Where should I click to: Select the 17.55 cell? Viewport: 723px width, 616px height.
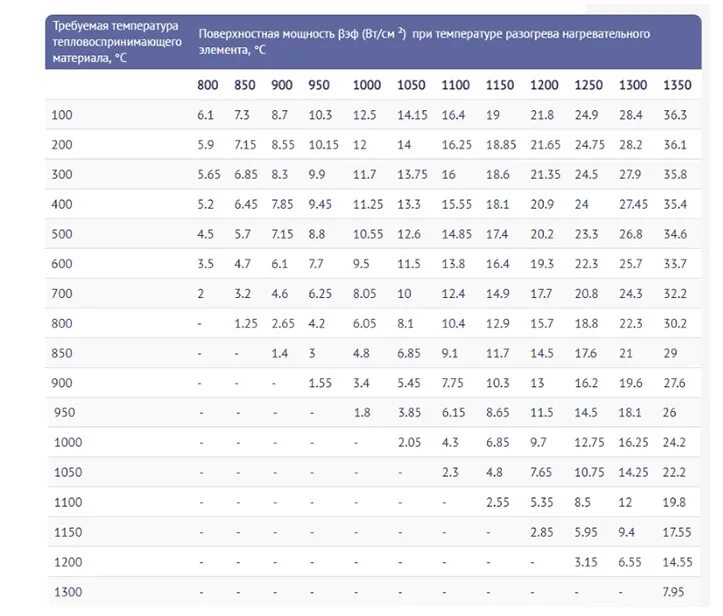coord(677,533)
